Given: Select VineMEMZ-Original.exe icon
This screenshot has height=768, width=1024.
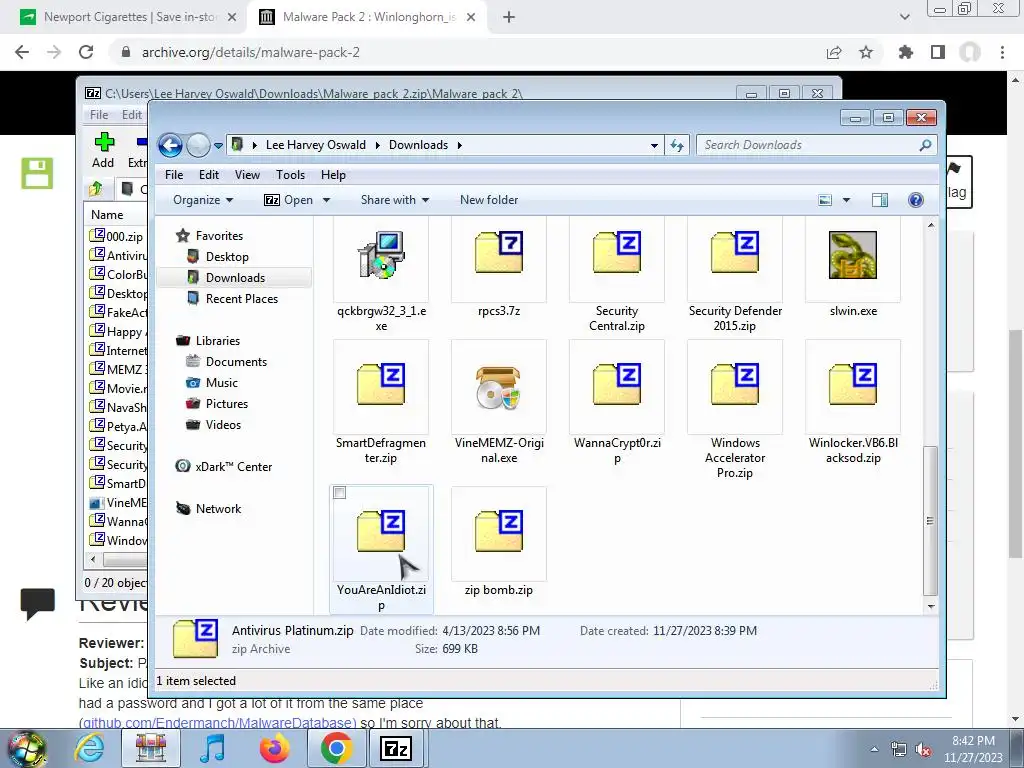Looking at the screenshot, I should point(499,387).
